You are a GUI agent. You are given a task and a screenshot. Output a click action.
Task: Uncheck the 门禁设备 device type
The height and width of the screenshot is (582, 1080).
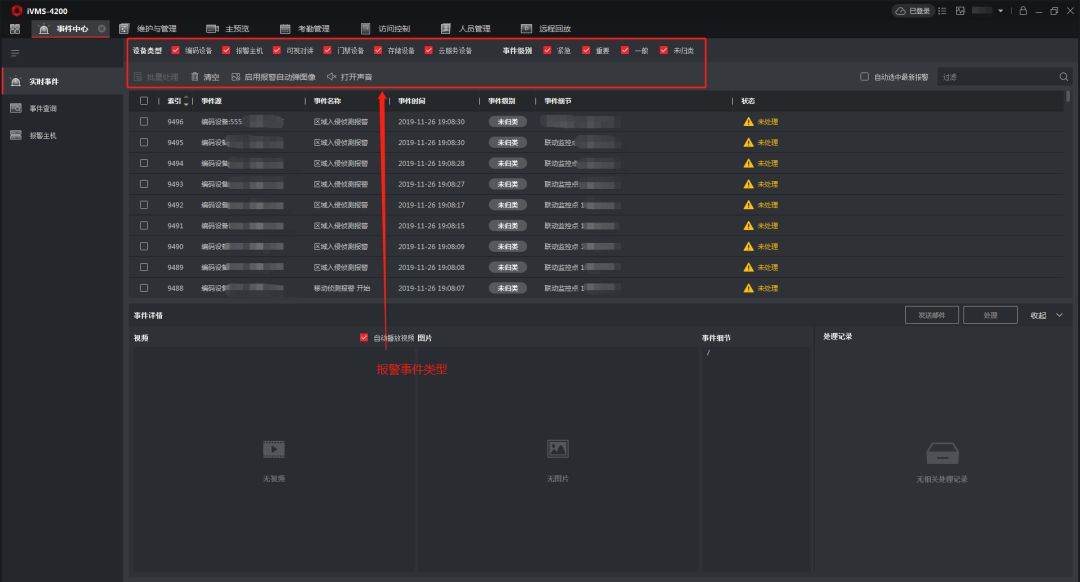pyautogui.click(x=328, y=50)
